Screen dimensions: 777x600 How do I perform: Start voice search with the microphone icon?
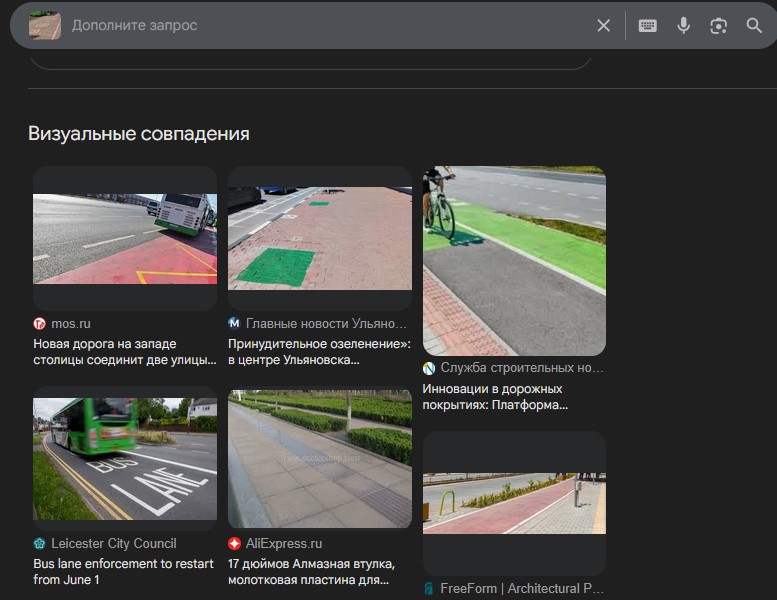click(683, 25)
